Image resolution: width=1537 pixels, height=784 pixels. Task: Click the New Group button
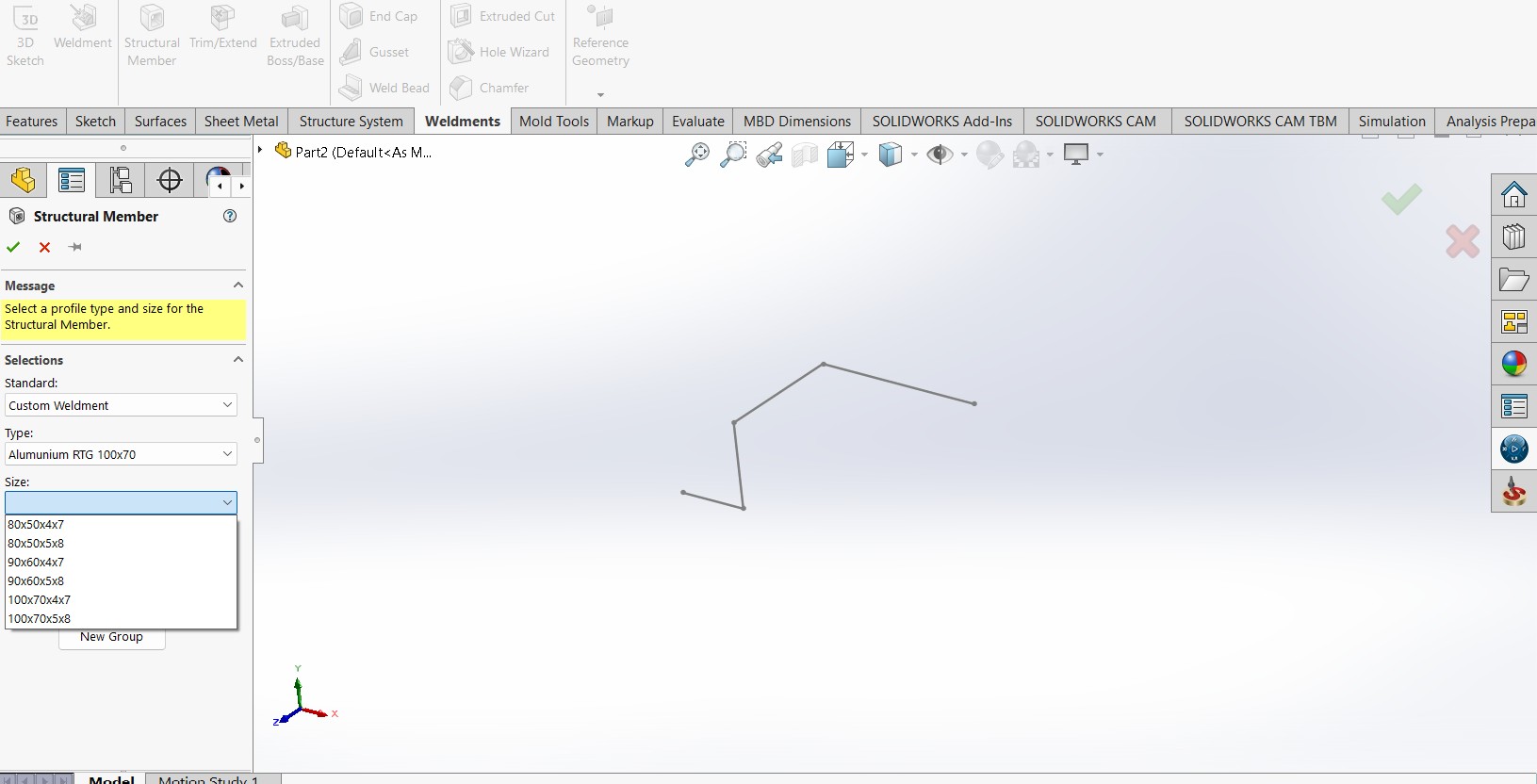pos(111,638)
